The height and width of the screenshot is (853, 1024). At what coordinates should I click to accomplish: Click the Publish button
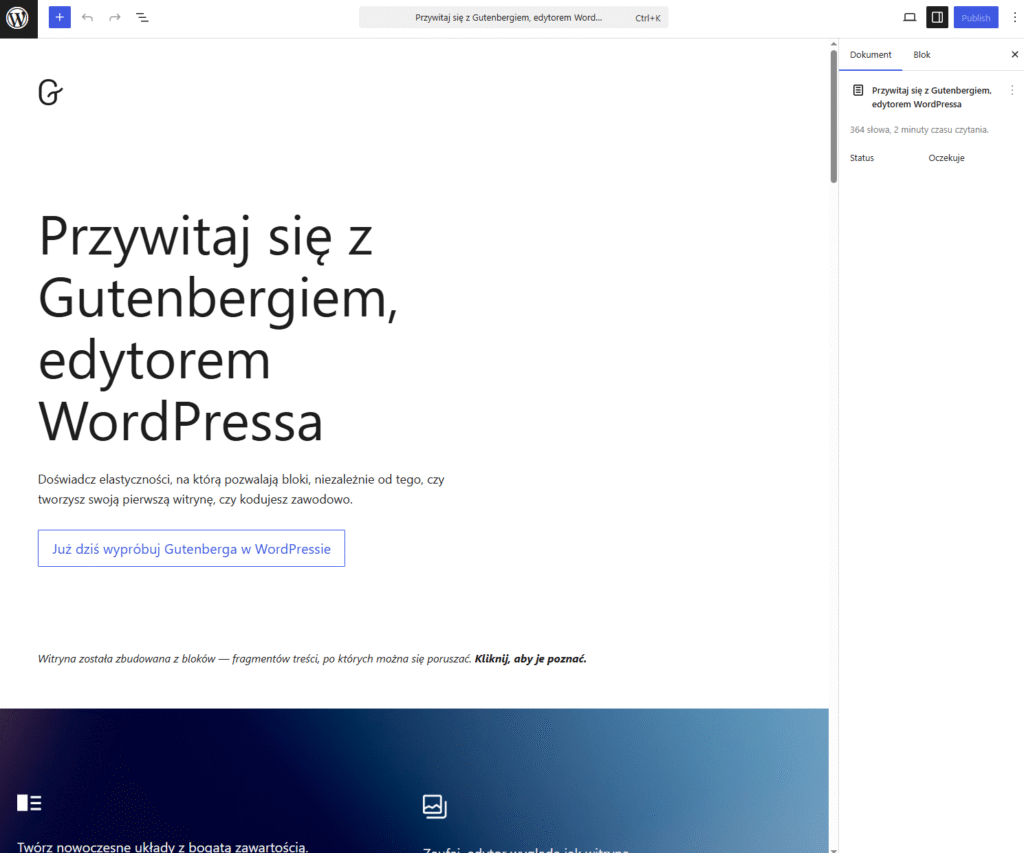pos(975,17)
